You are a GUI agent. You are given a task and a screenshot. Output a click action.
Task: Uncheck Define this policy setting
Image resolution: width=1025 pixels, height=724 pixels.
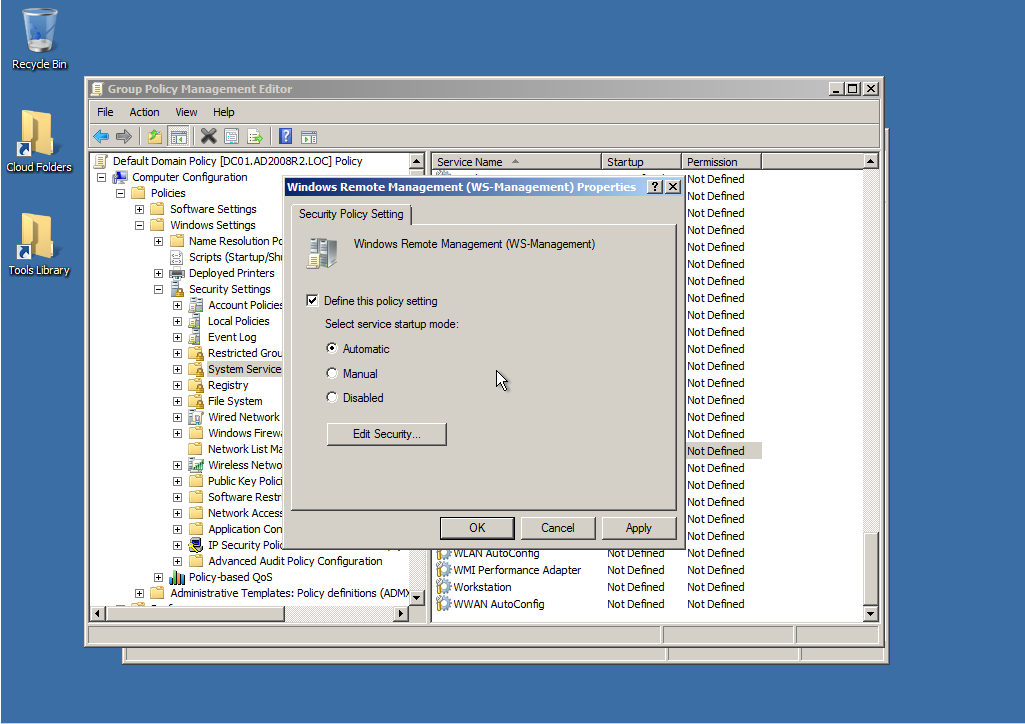point(313,301)
